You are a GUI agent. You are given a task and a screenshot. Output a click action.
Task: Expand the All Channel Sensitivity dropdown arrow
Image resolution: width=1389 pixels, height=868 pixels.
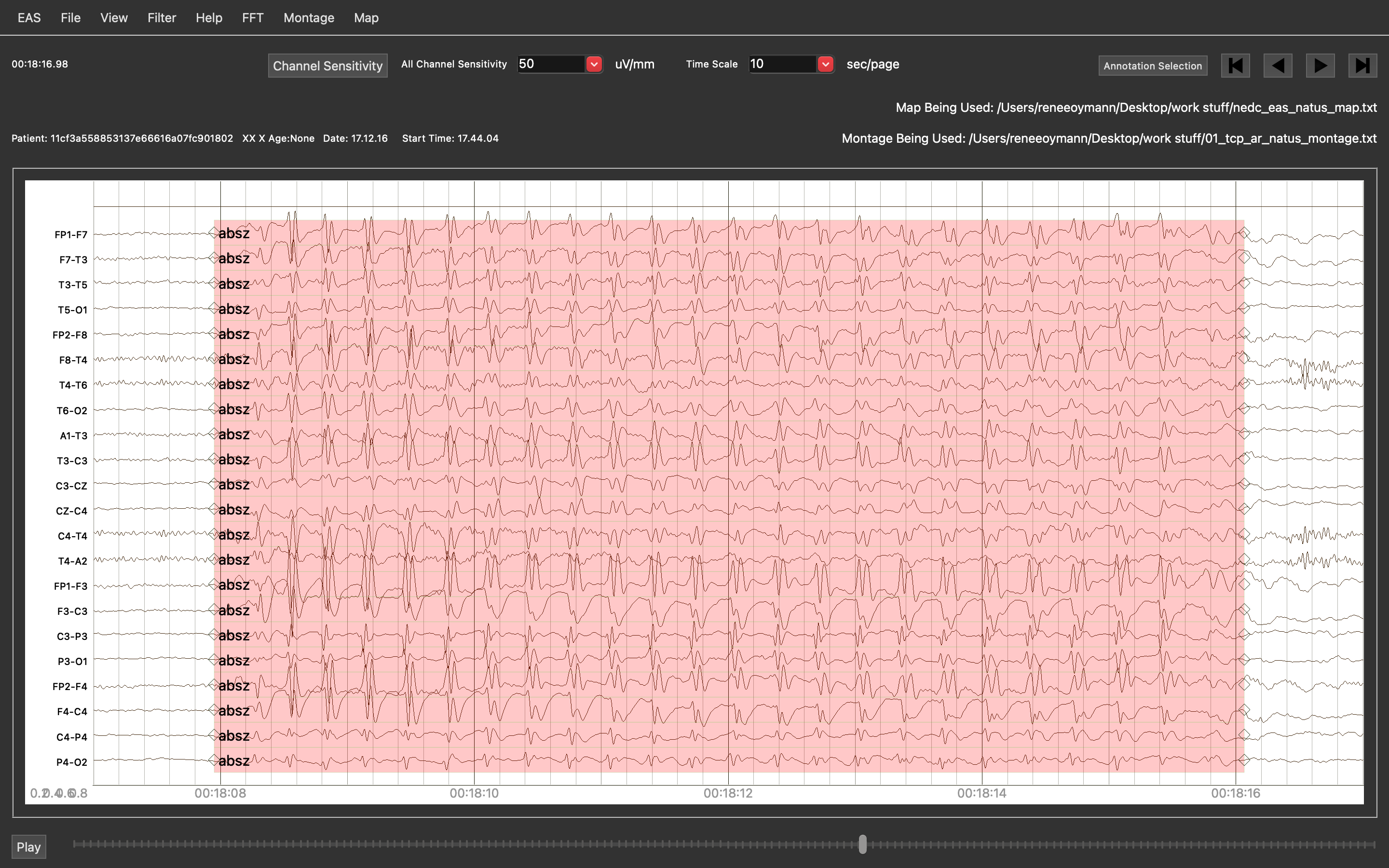pos(594,64)
